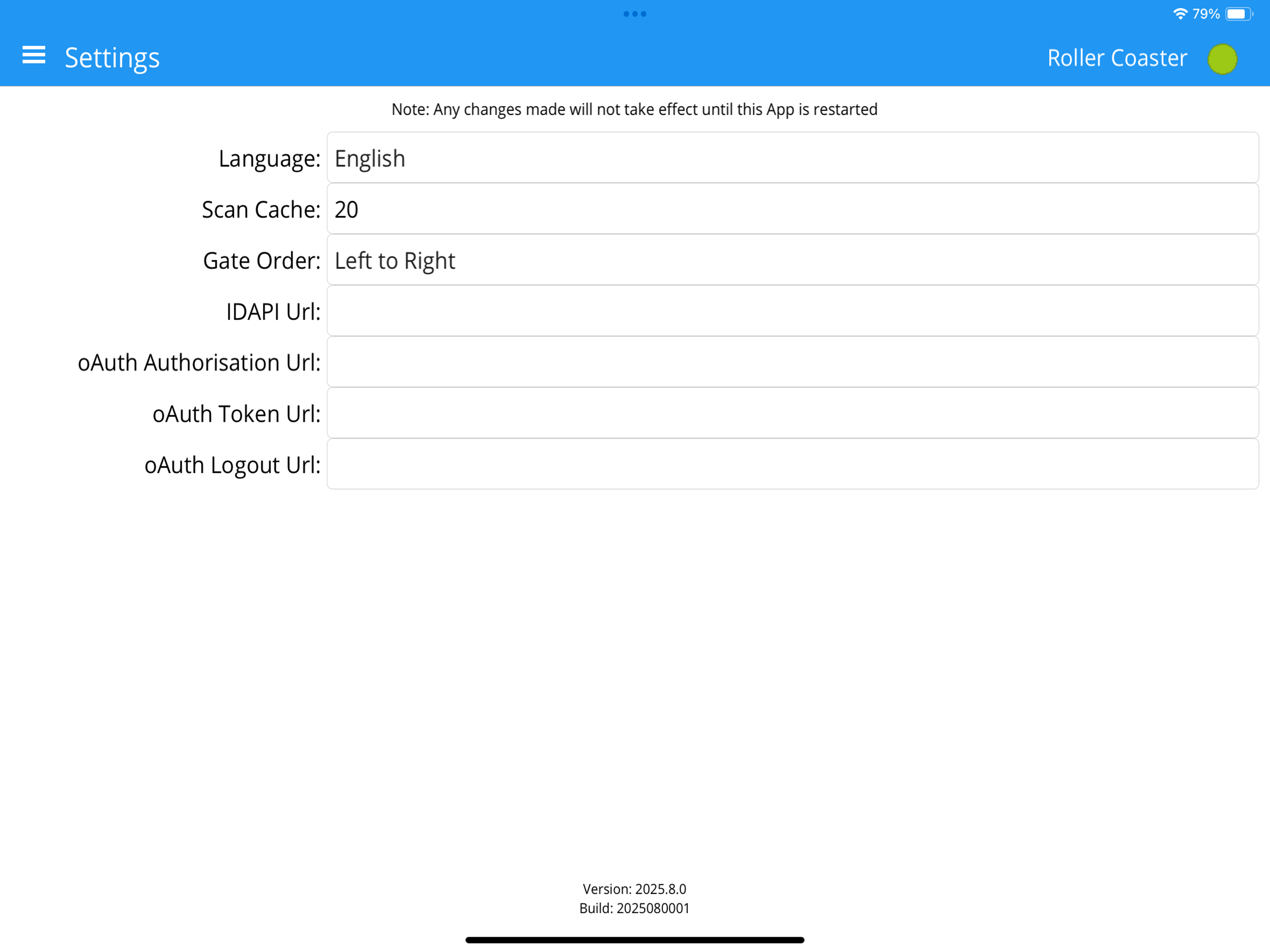The height and width of the screenshot is (952, 1270).
Task: Click the Language: label
Action: (269, 159)
